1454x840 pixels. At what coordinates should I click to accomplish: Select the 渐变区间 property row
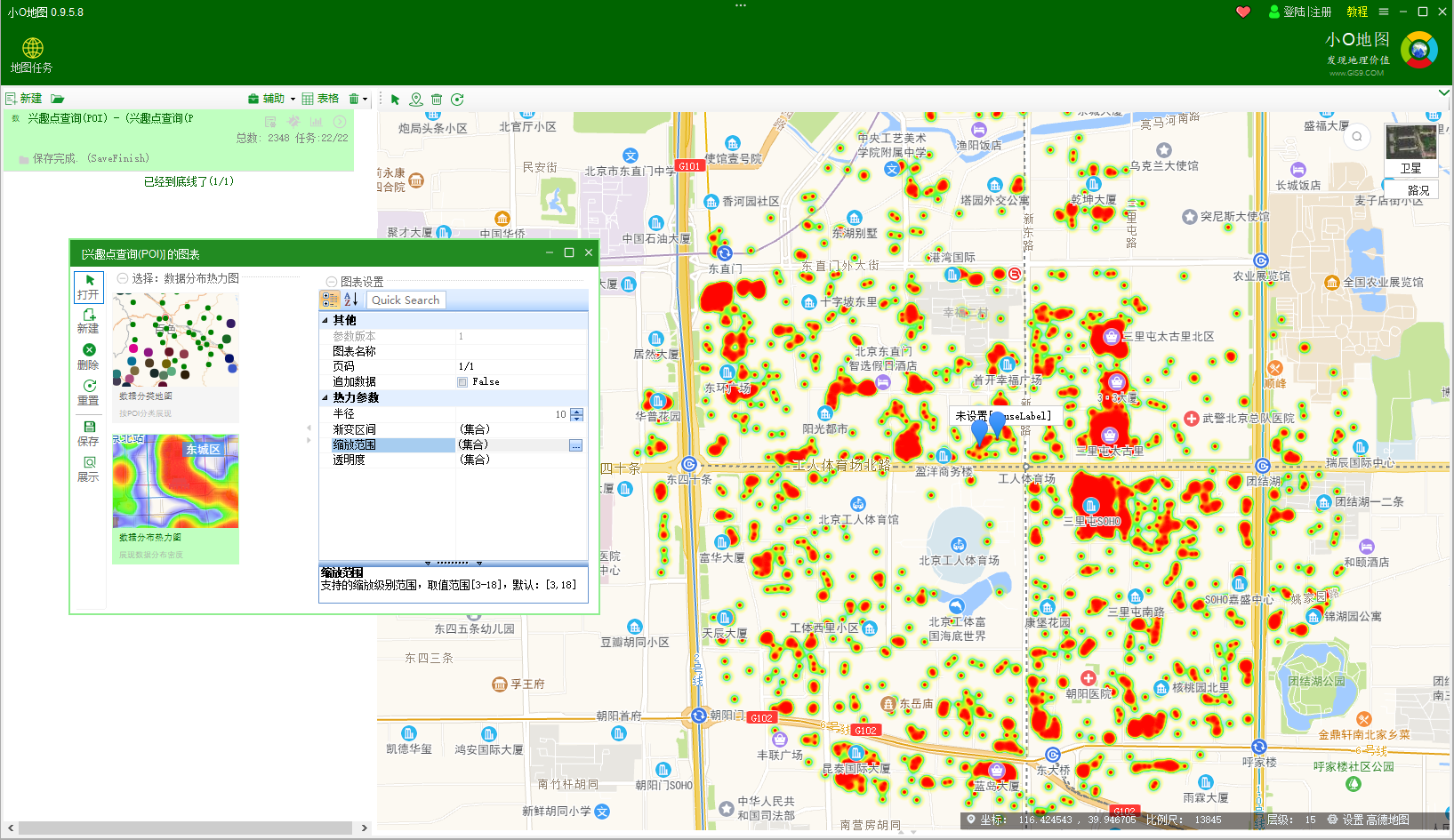click(454, 429)
